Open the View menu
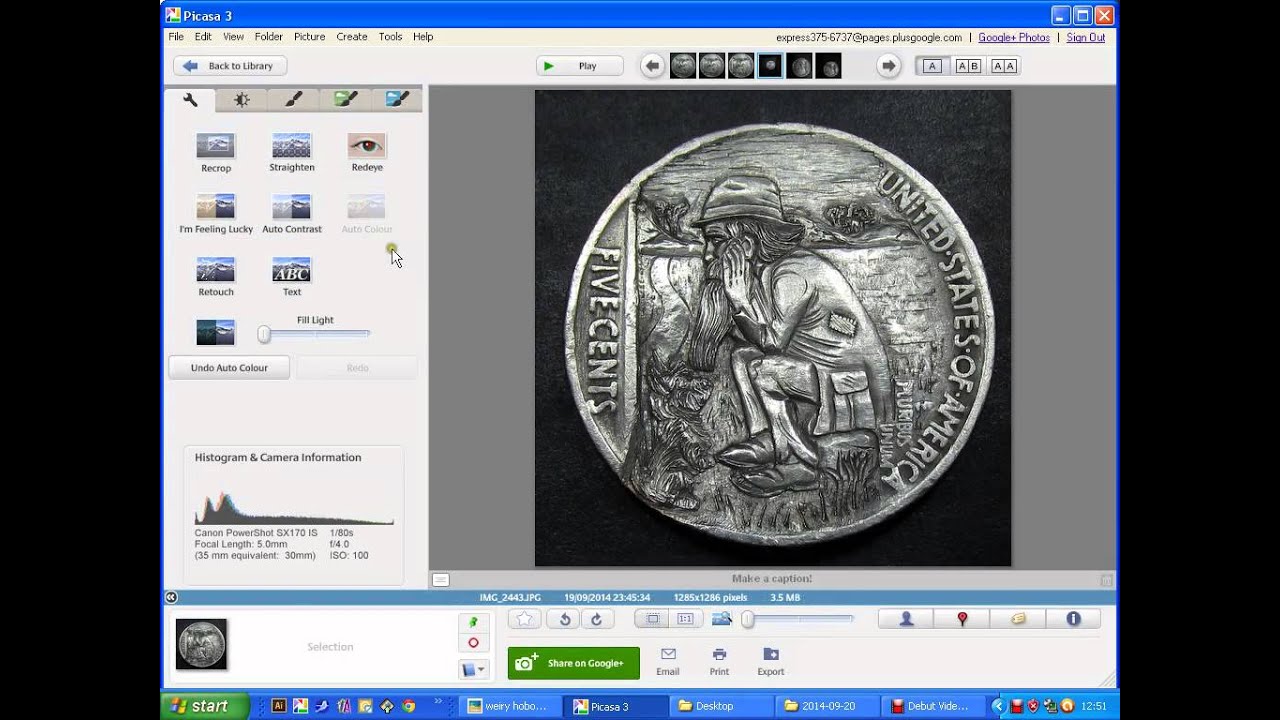Screen dimensions: 1280x720 tap(233, 37)
